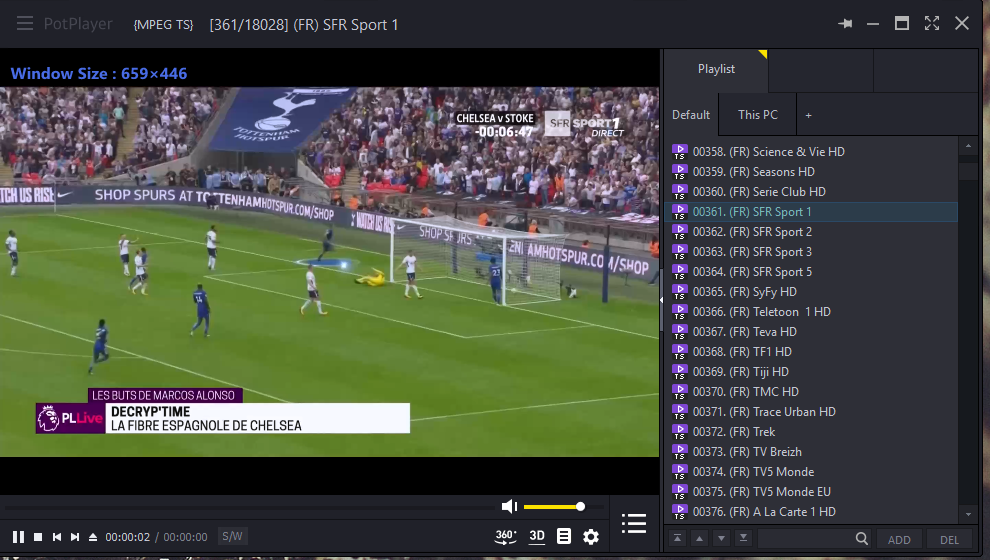
Task: Mute audio with speaker icon
Action: pos(509,506)
